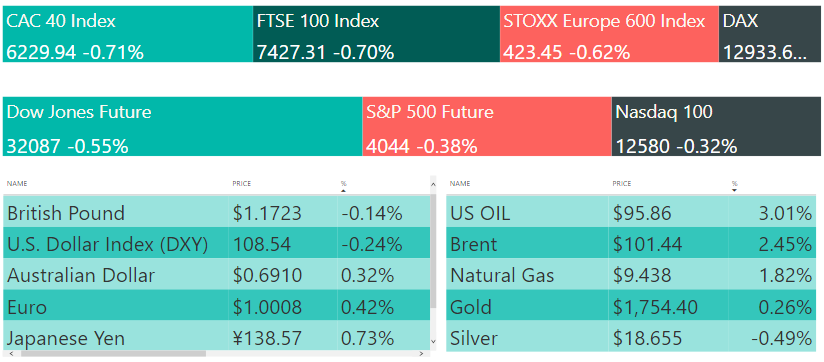824x362 pixels.
Task: Click the sort arrow under commodities % column
Action: (x=734, y=191)
